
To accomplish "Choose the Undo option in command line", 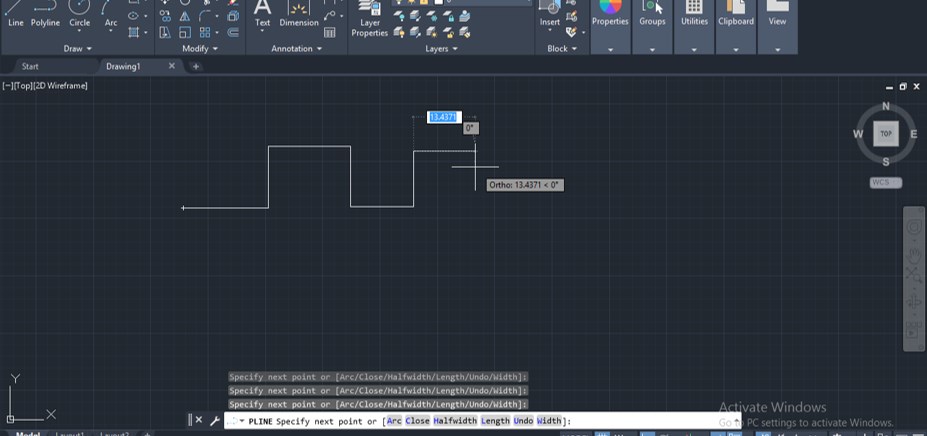I will [x=523, y=421].
